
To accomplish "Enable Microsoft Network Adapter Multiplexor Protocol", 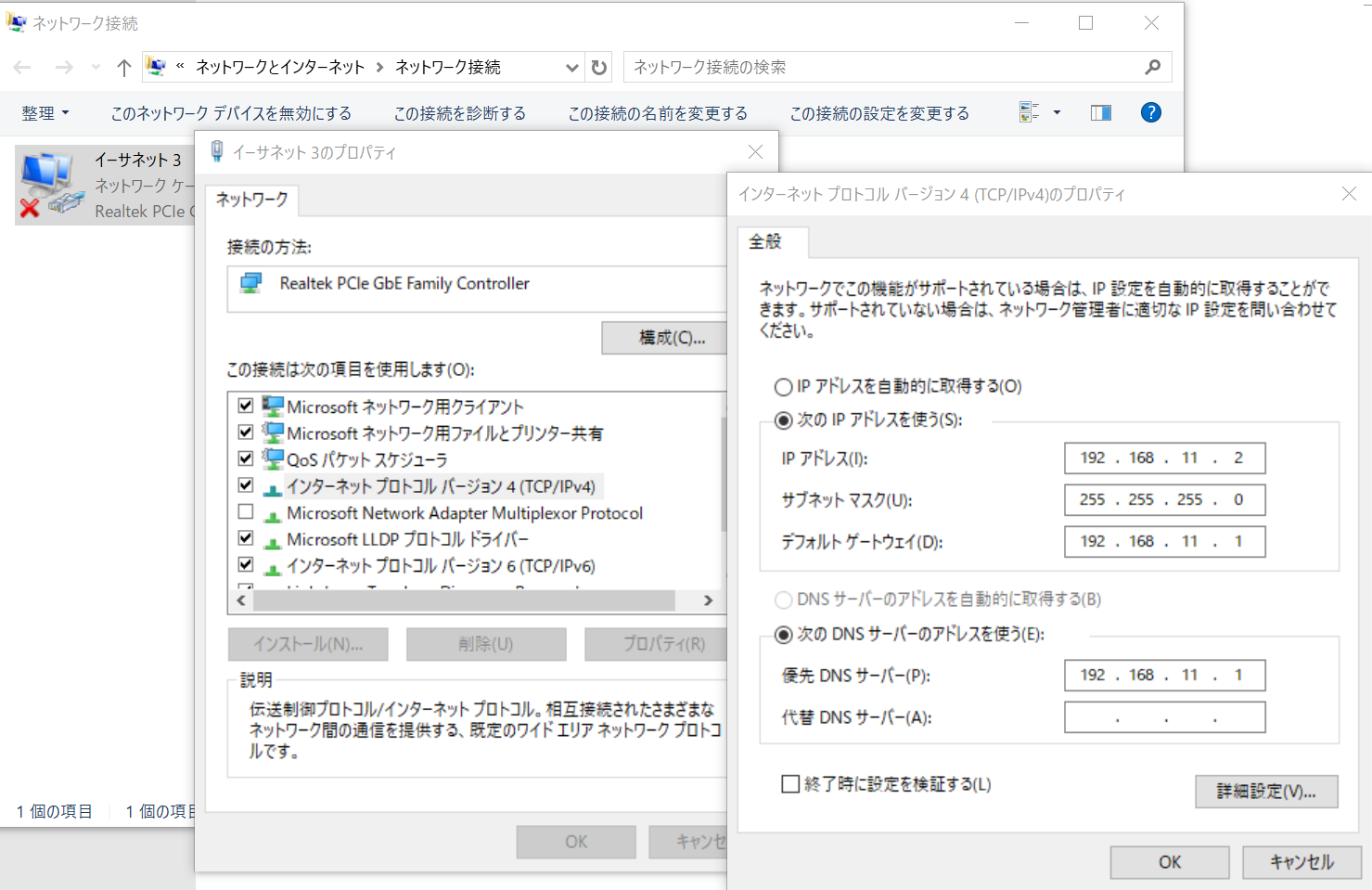I will point(245,511).
